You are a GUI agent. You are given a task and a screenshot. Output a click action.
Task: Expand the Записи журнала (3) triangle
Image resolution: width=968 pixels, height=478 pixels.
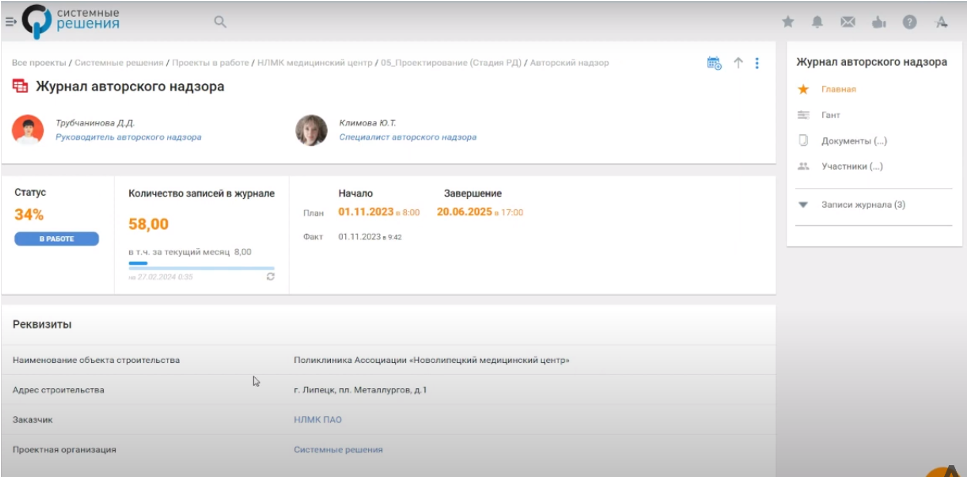pyautogui.click(x=803, y=204)
